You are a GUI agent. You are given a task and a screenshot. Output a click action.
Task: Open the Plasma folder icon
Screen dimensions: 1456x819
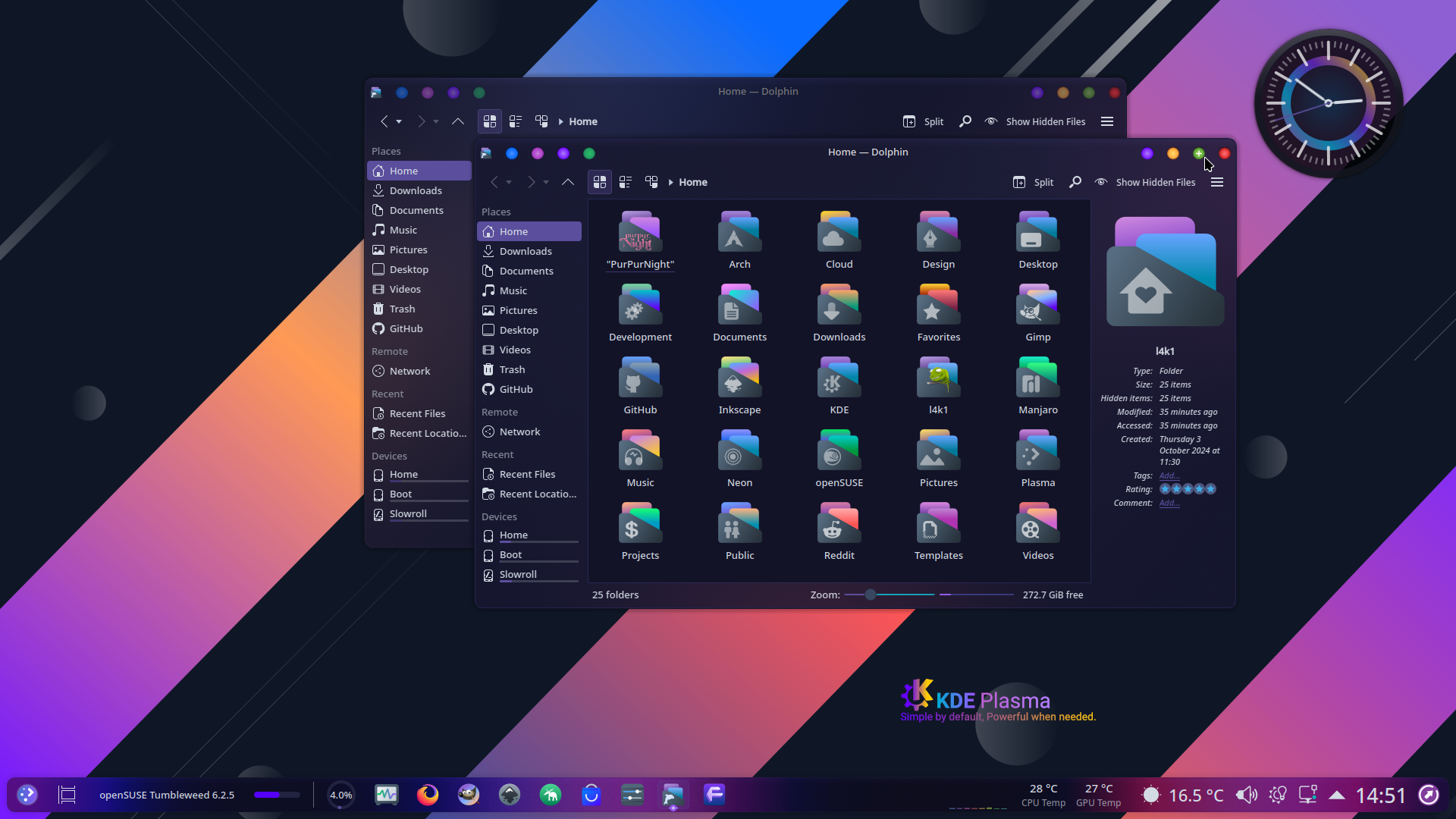pyautogui.click(x=1037, y=451)
